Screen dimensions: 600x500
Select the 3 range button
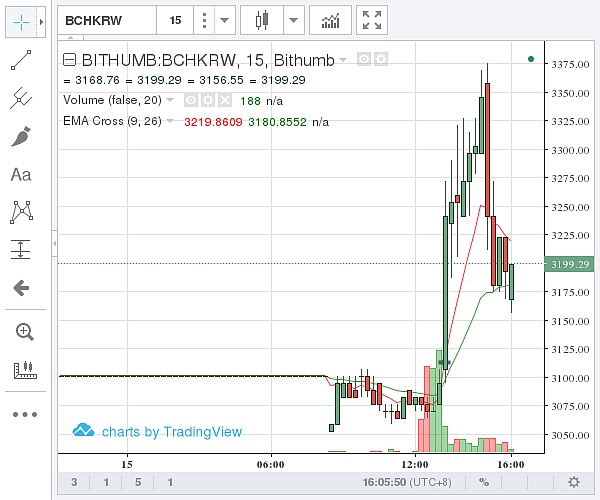pos(74,482)
